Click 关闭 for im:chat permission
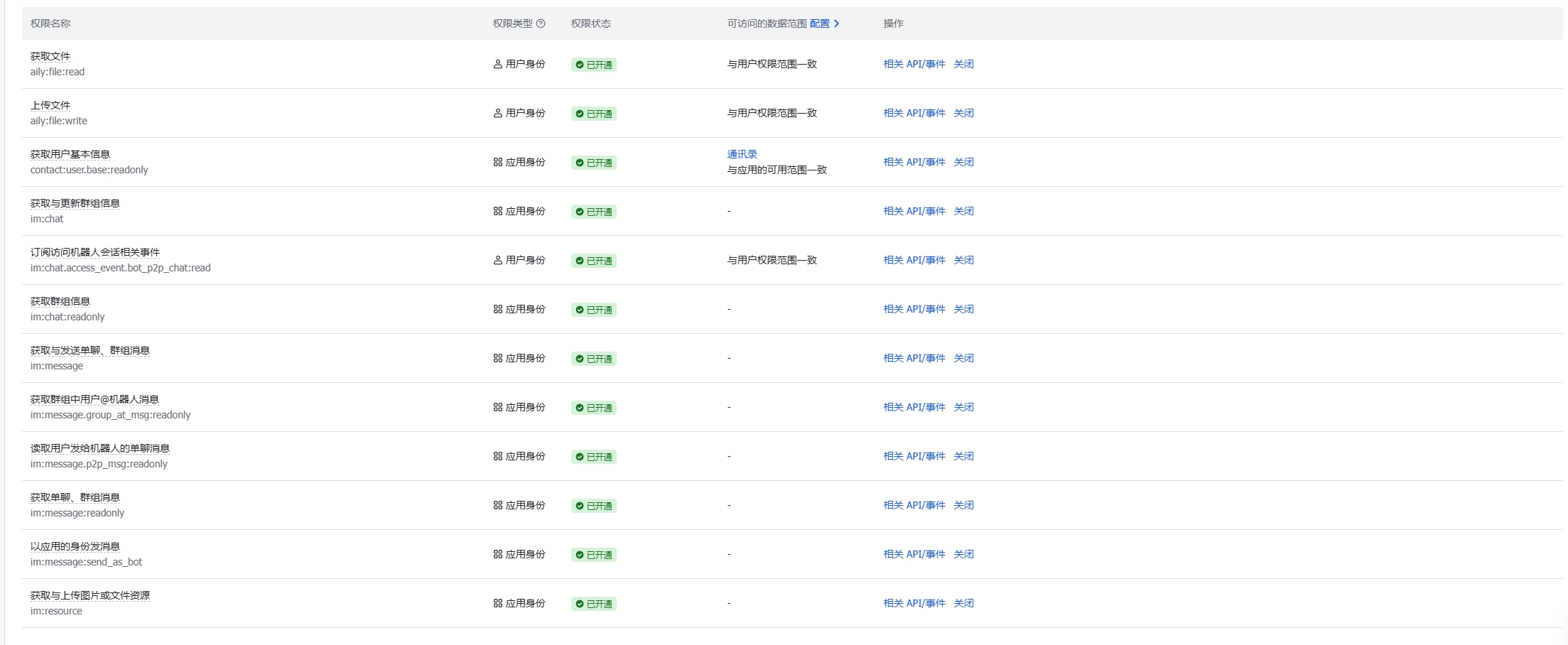This screenshot has width=1568, height=645. (963, 211)
